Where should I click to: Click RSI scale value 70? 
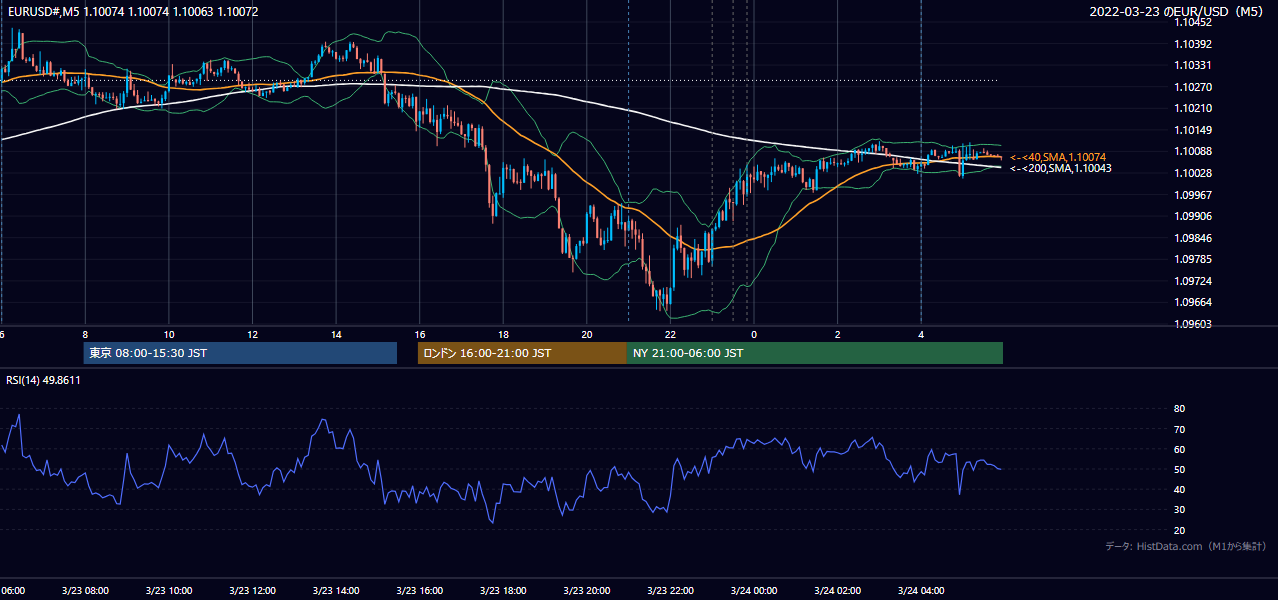[1179, 429]
